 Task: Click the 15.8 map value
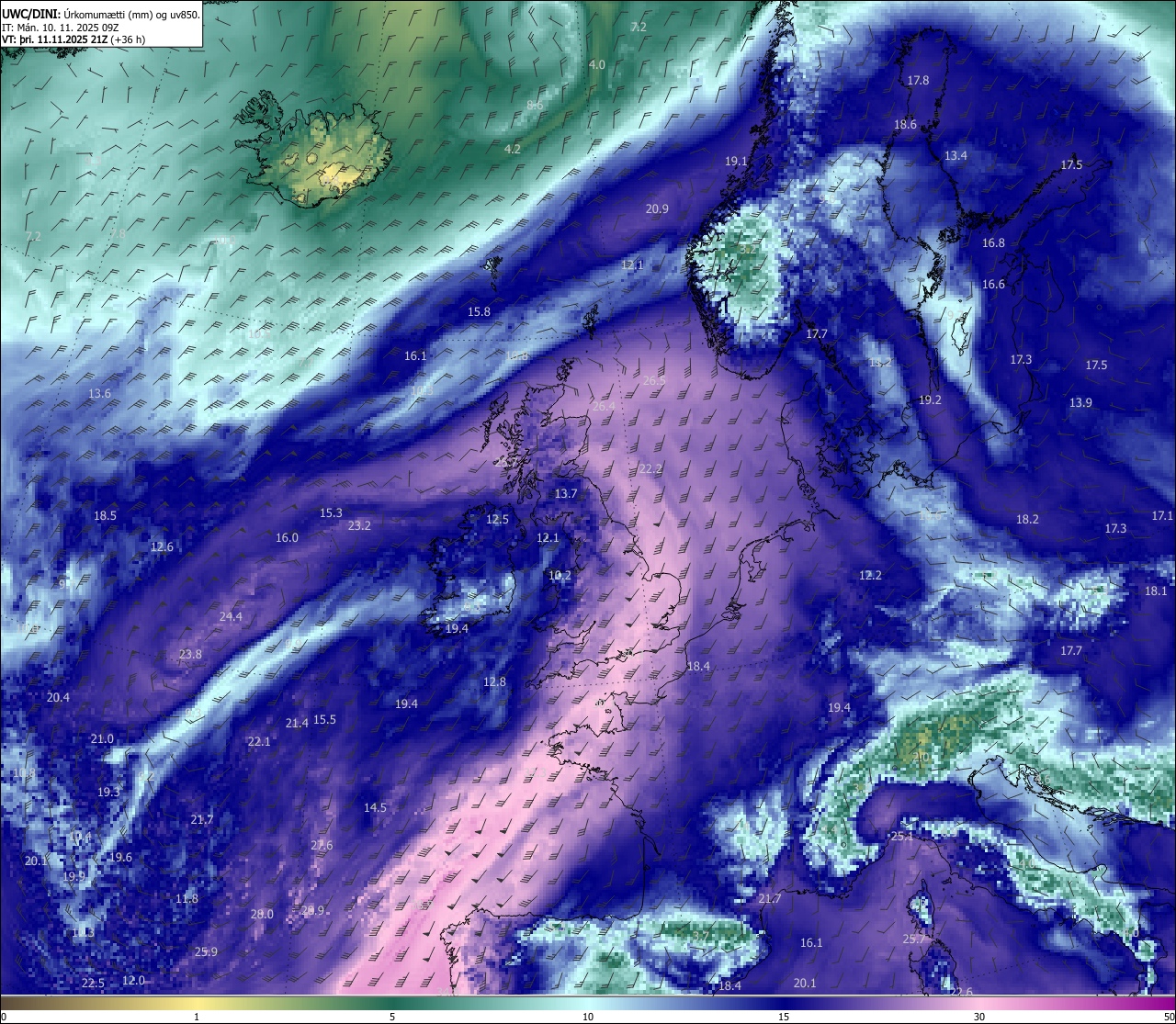pos(479,312)
